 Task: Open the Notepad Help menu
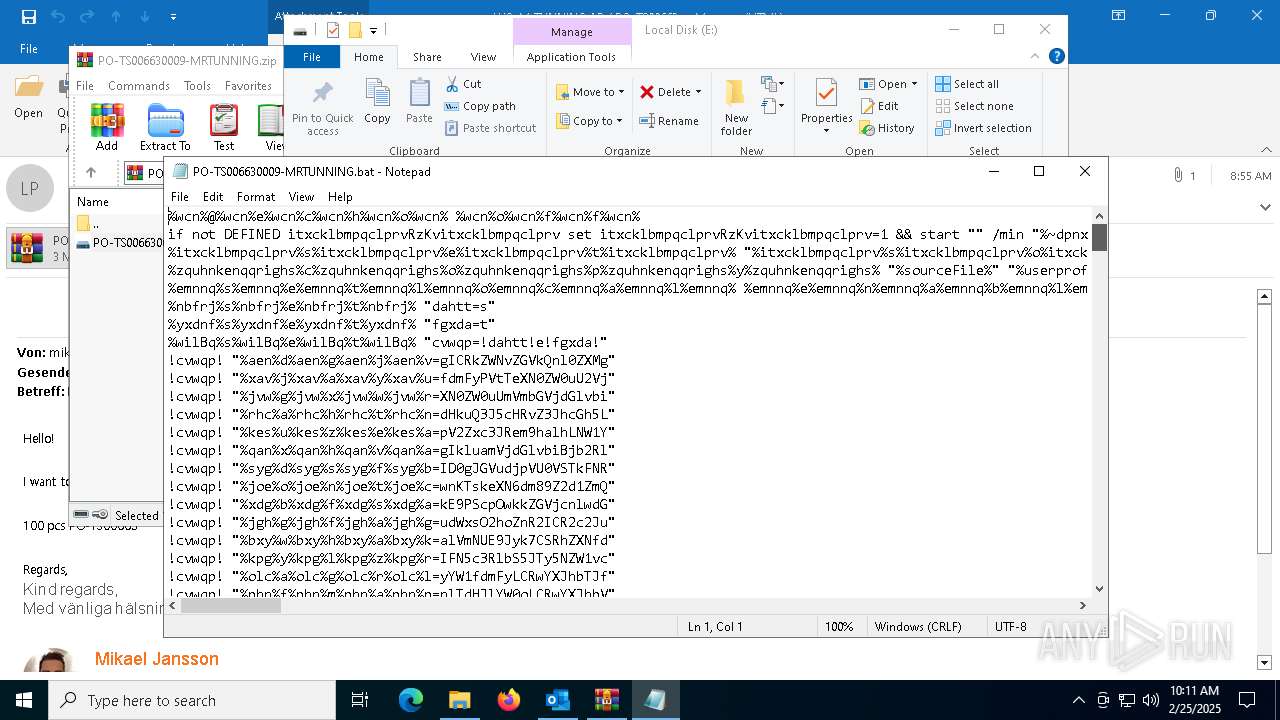click(x=340, y=197)
